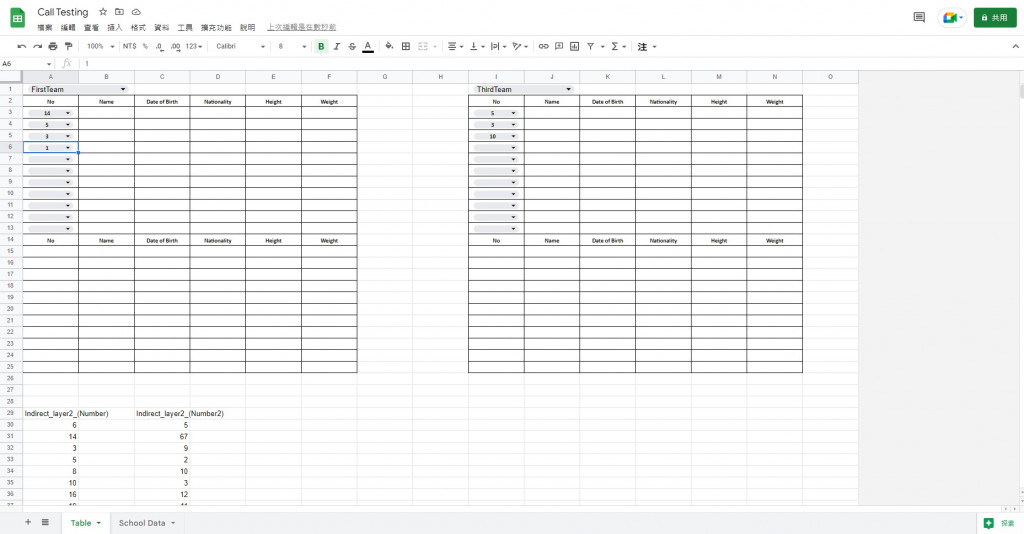Check the cloud save status icon
Viewport: 1024px width, 534px height.
pyautogui.click(x=136, y=12)
